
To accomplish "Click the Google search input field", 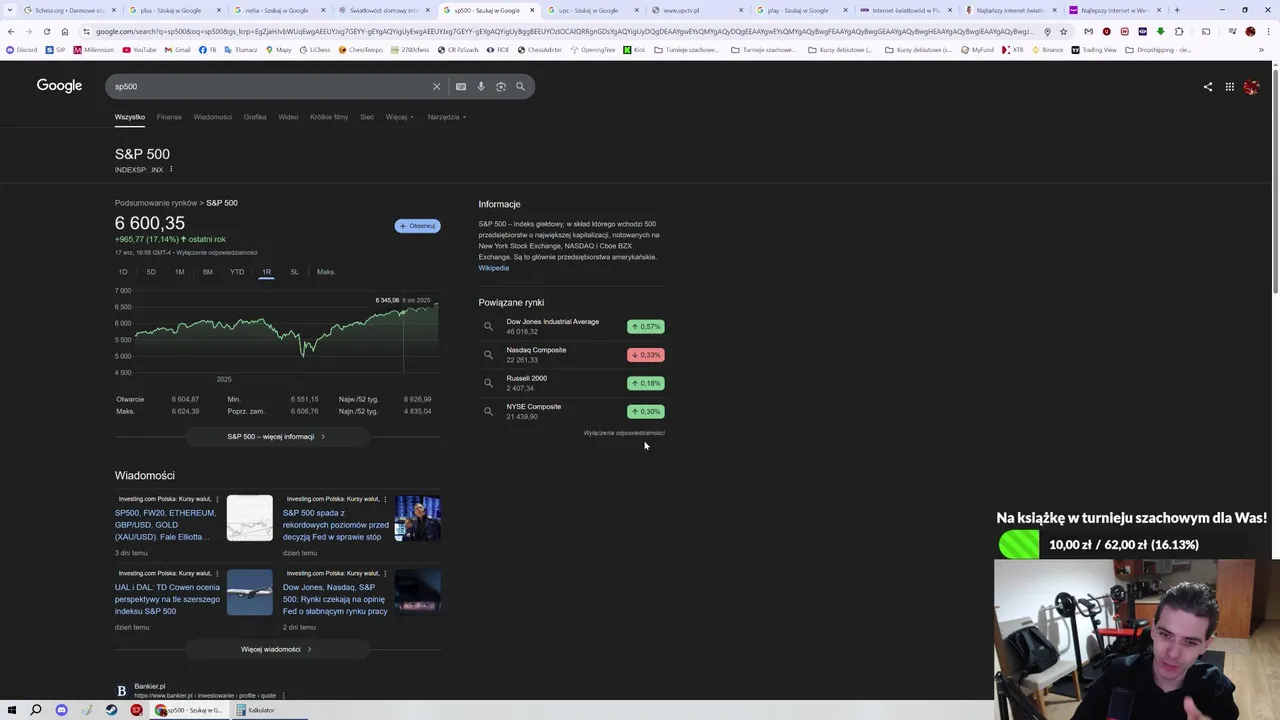I will [270, 86].
